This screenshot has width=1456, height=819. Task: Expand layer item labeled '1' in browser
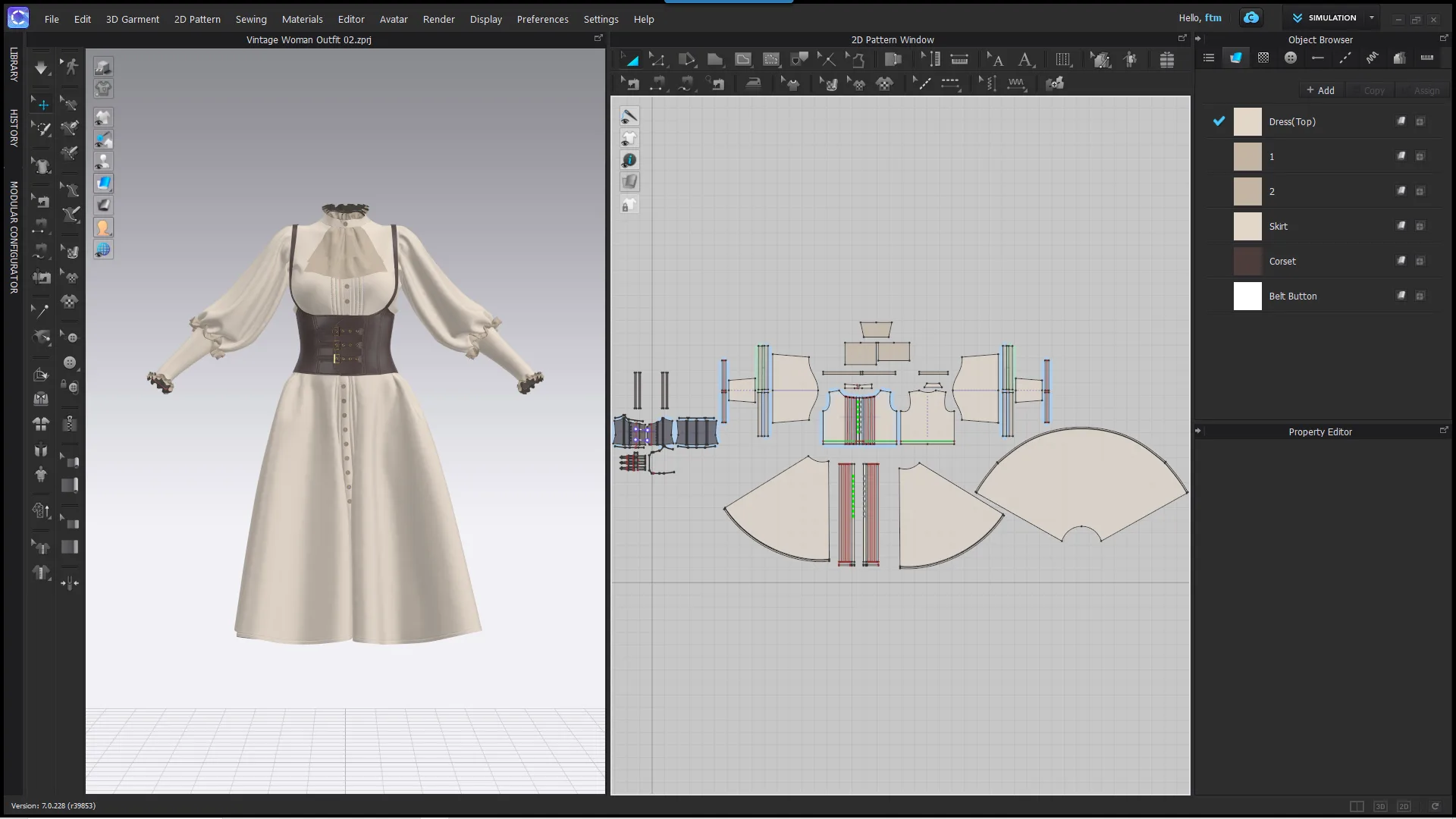point(1420,156)
